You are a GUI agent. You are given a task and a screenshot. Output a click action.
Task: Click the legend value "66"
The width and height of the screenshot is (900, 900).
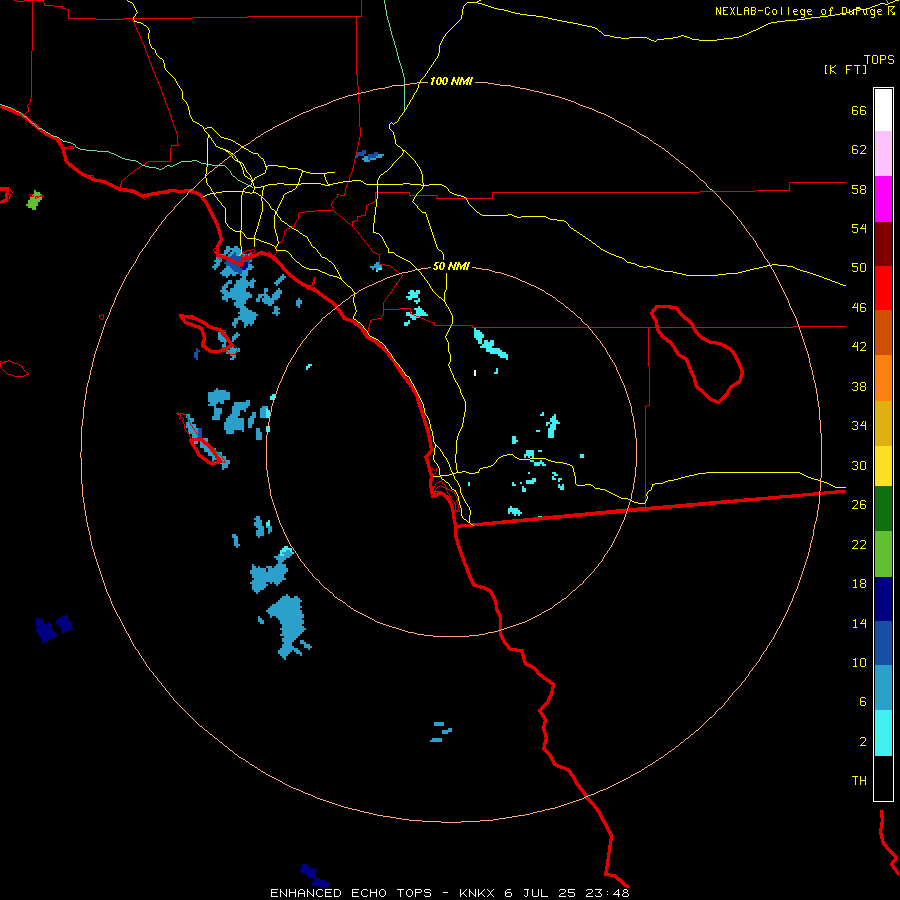click(x=859, y=111)
